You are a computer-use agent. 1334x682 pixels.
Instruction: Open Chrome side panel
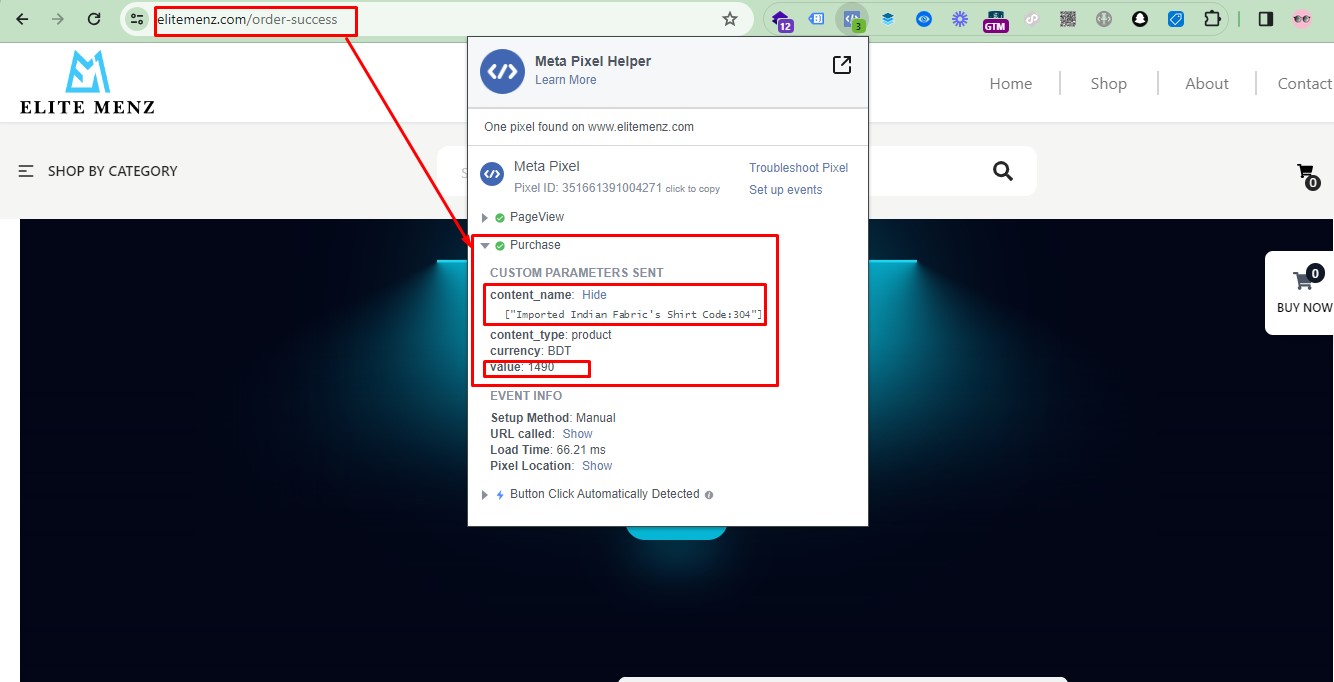(1265, 19)
